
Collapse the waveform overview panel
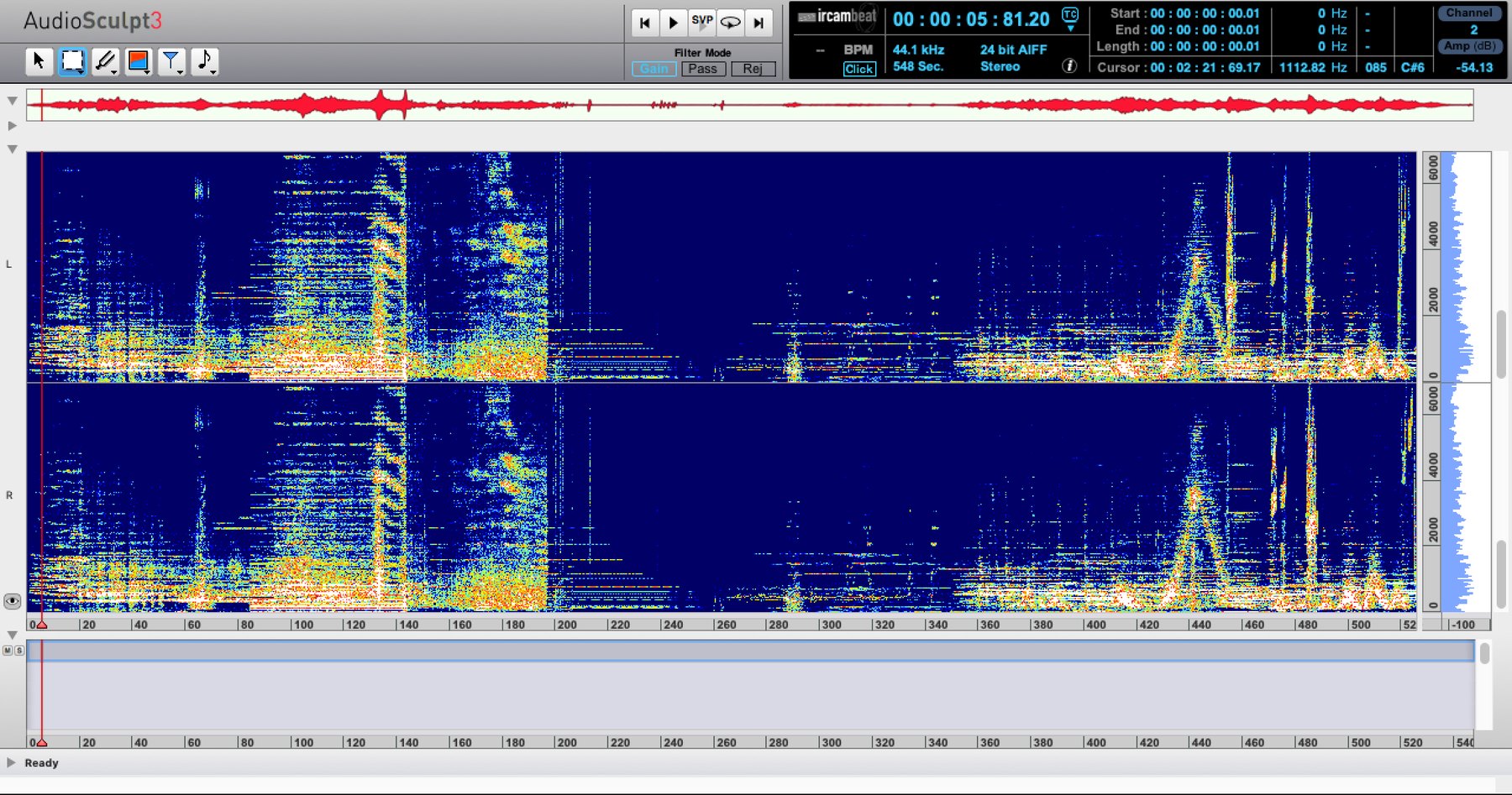[x=12, y=101]
